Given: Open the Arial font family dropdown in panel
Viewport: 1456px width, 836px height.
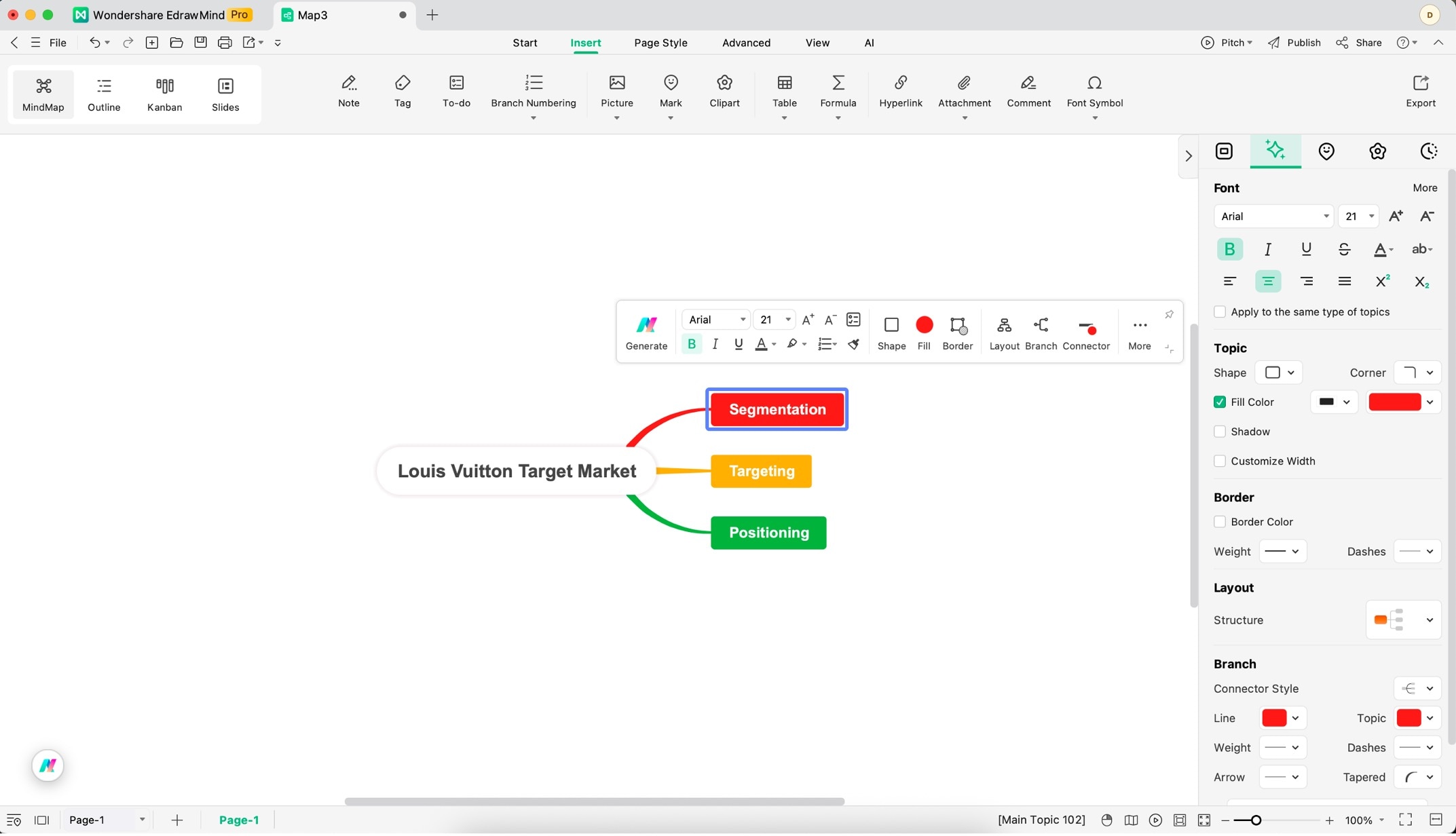Looking at the screenshot, I should pyautogui.click(x=1273, y=216).
